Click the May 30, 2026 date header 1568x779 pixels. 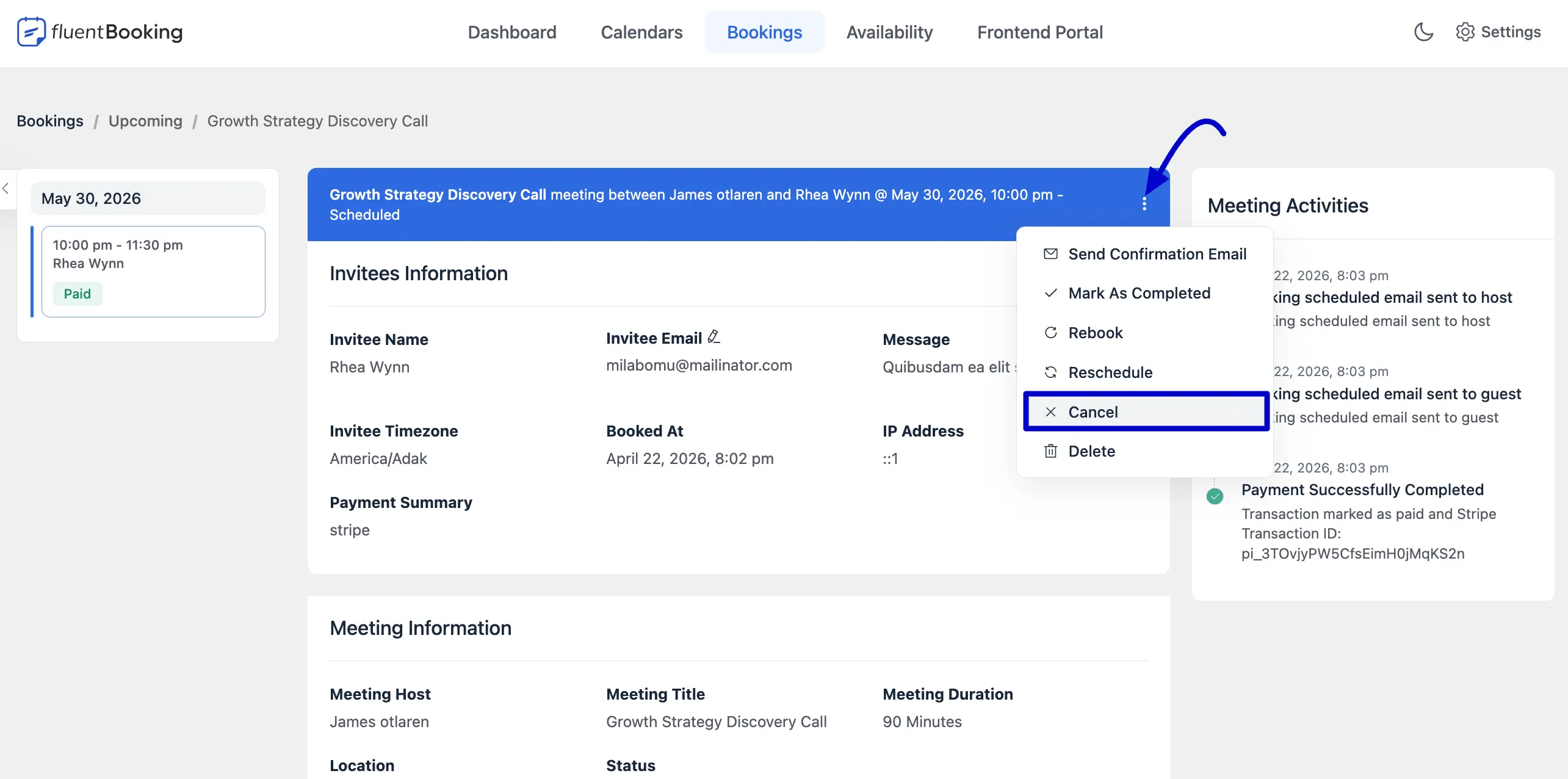(148, 198)
